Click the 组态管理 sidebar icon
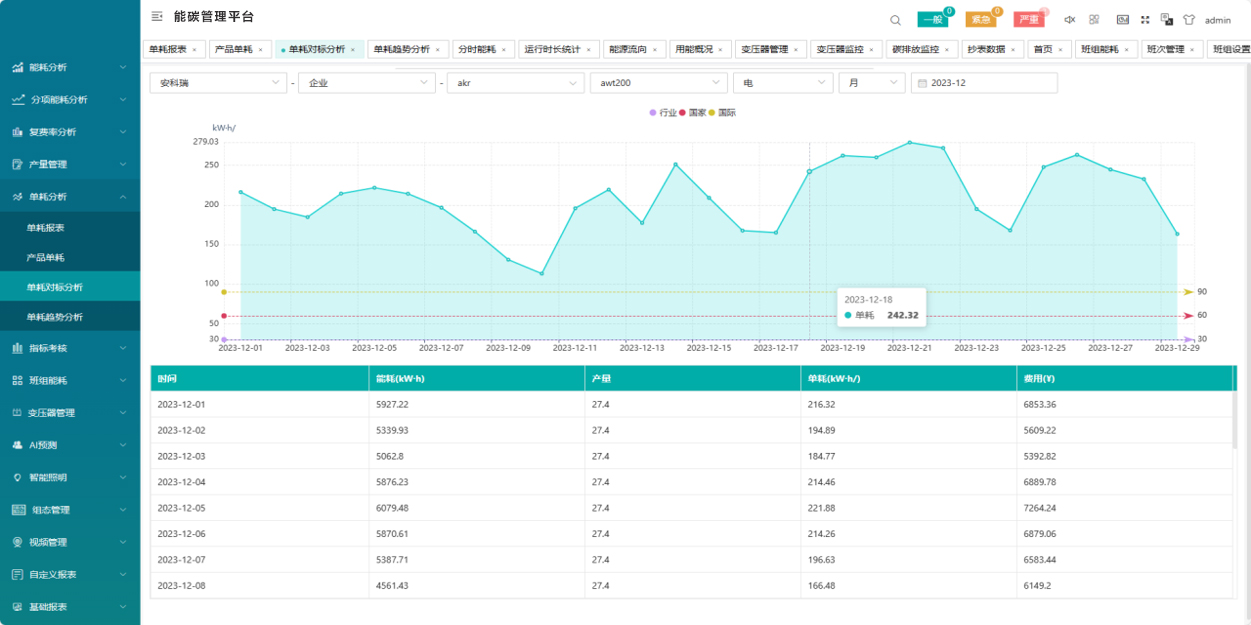The width and height of the screenshot is (1251, 625). point(18,510)
